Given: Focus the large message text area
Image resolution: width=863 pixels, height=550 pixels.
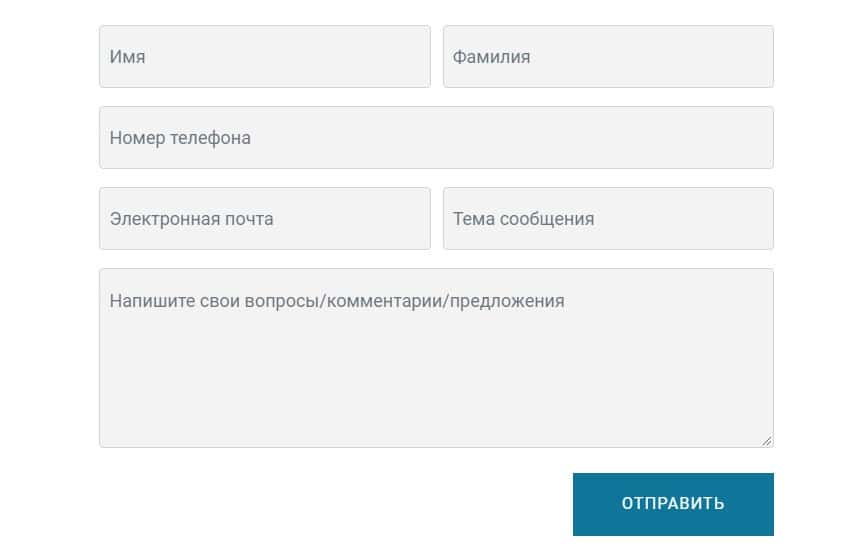Looking at the screenshot, I should click(436, 358).
